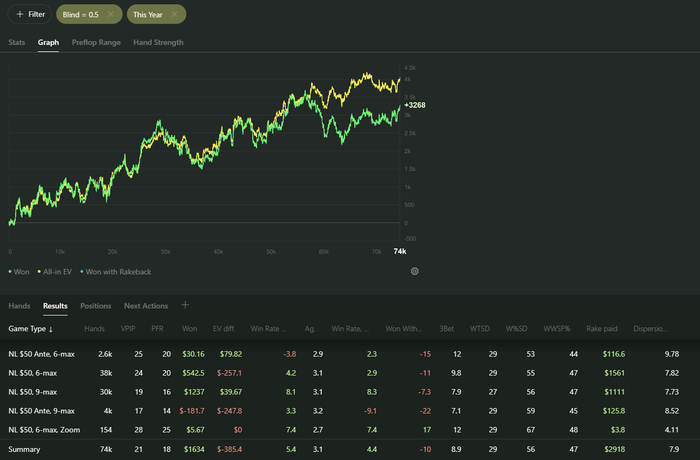
Task: Open the Preflop Range tab
Action: (96, 43)
